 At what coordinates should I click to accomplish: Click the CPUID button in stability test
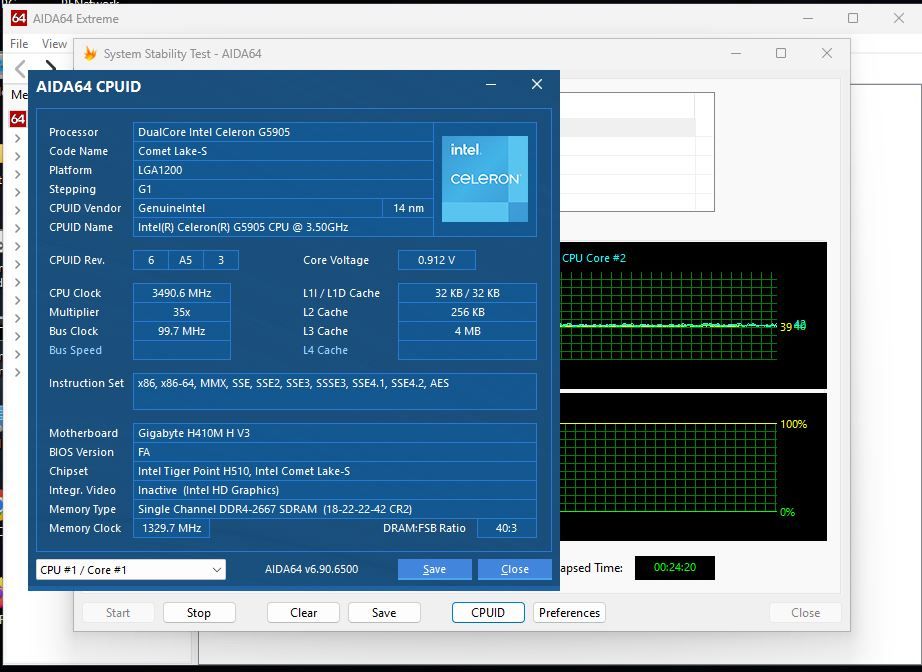[488, 613]
